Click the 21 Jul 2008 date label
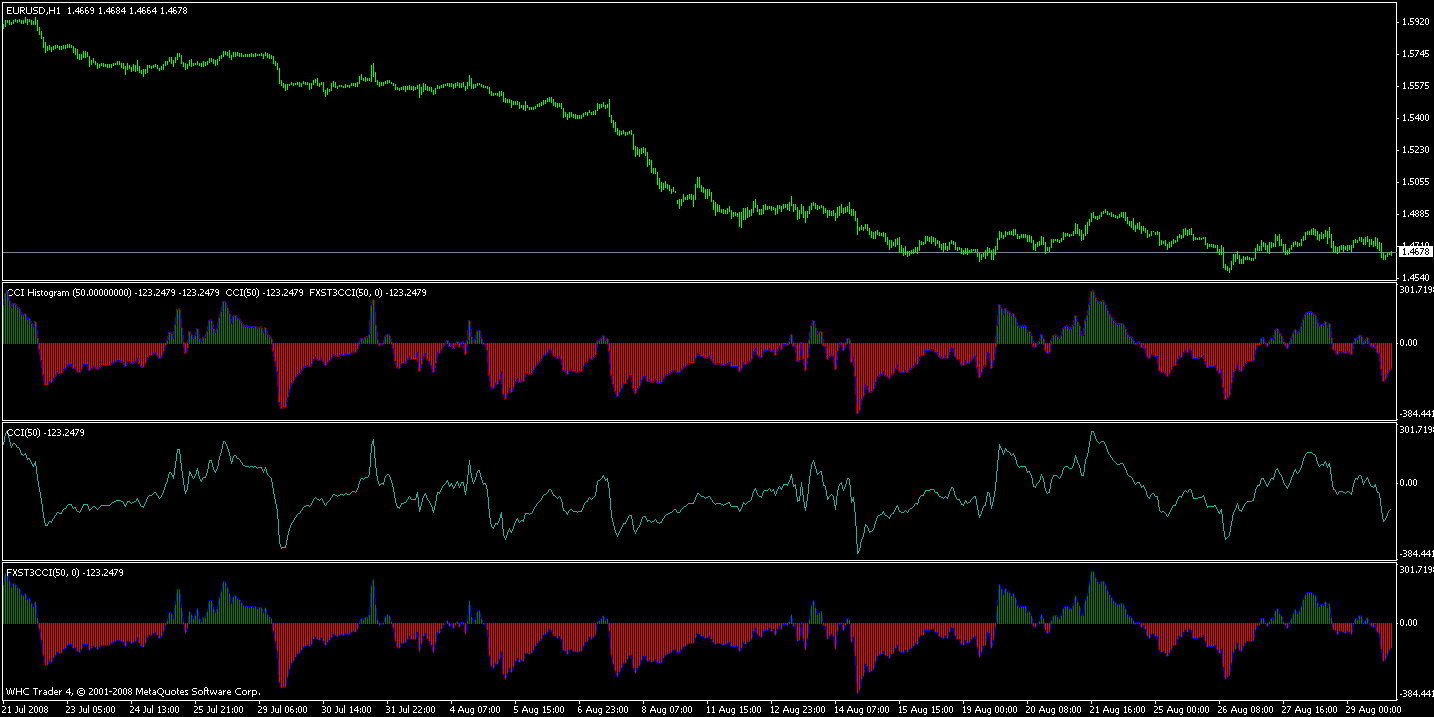 (26, 709)
